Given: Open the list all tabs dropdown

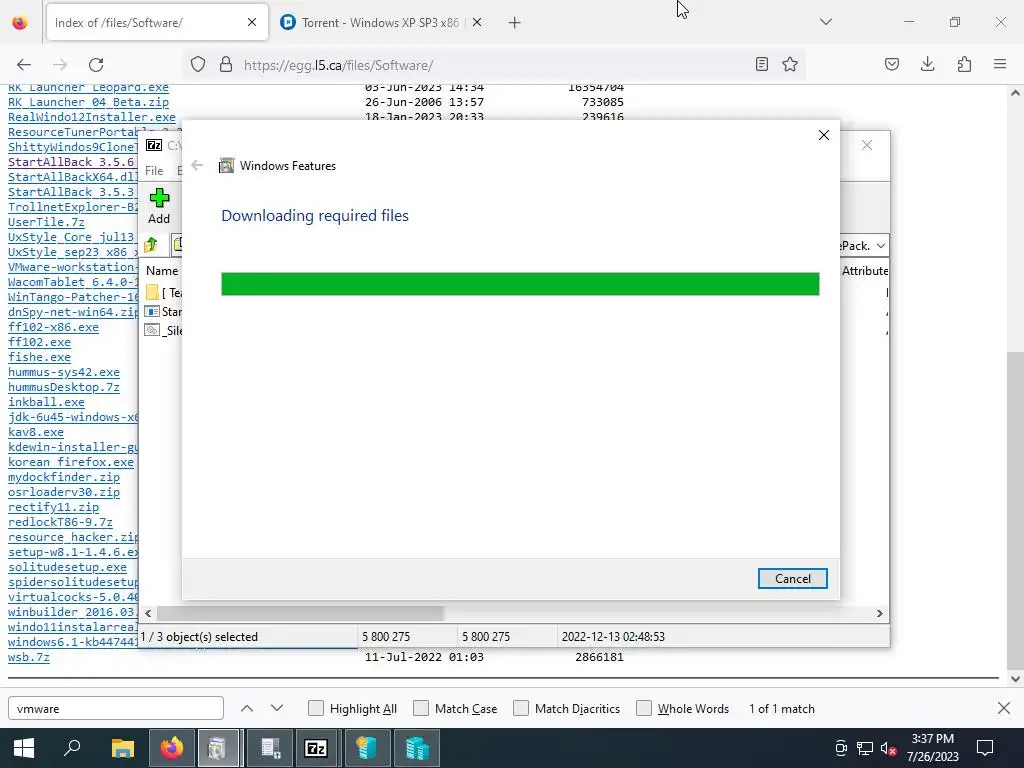Looking at the screenshot, I should coord(826,22).
